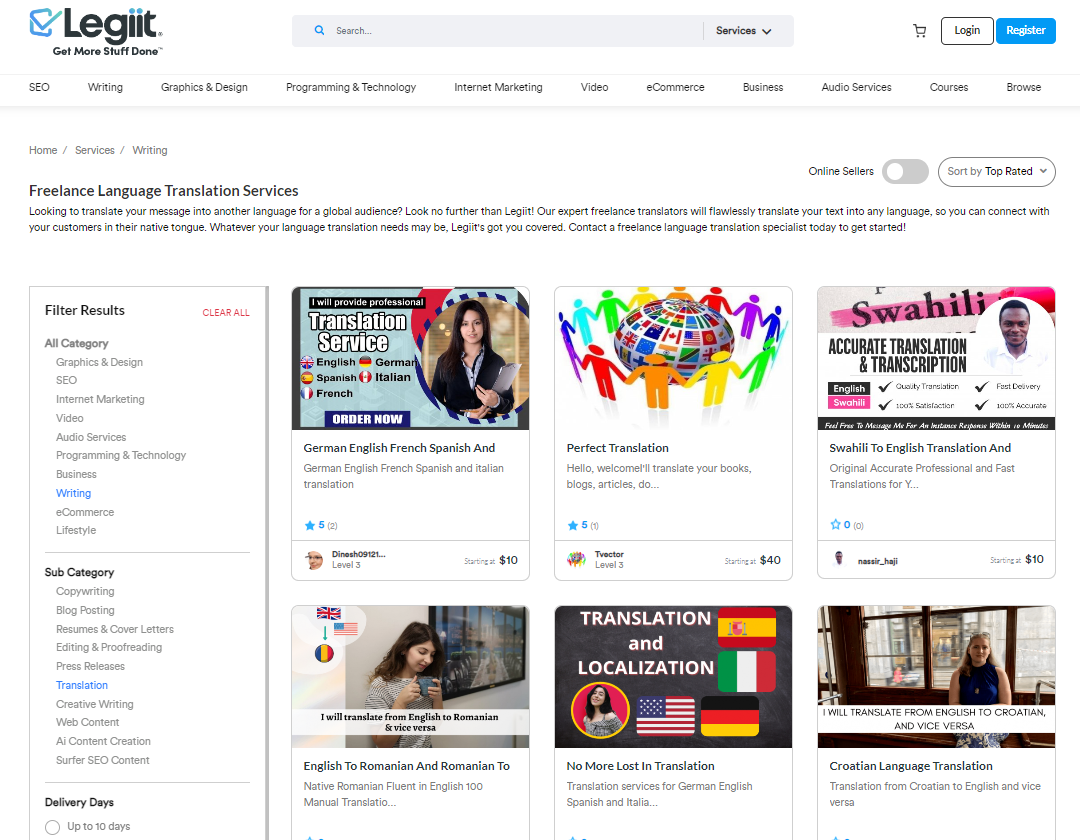Open the SEO menu

point(39,87)
